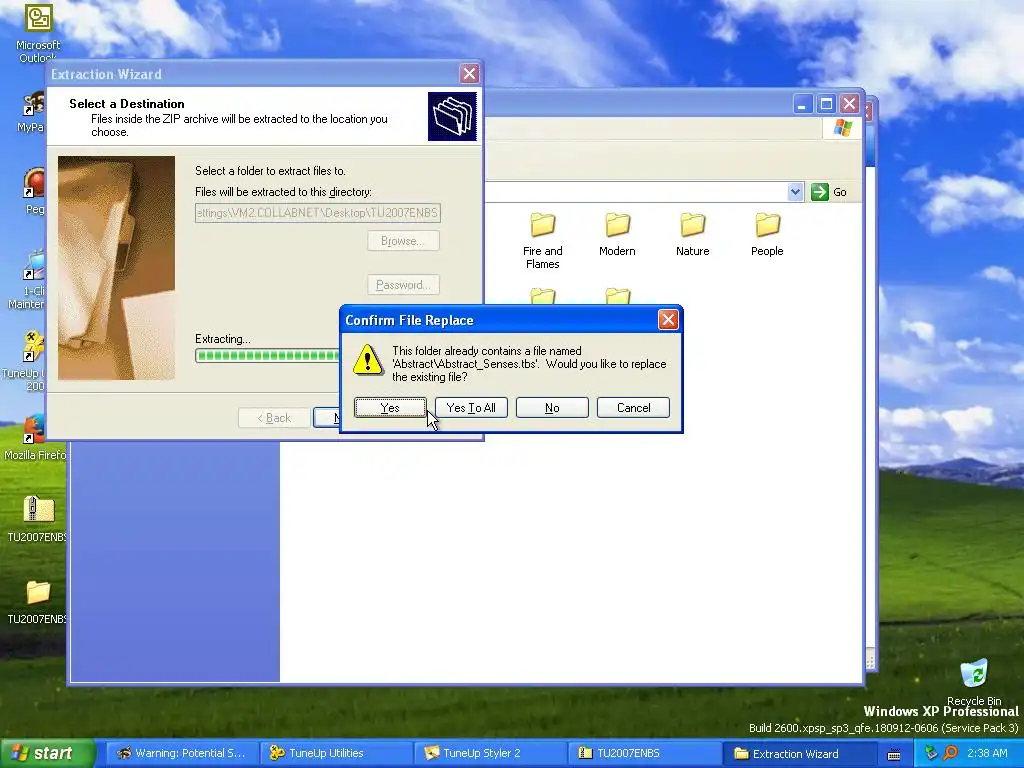Click the Password... button in Extraction Wizard
This screenshot has width=1024, height=768.
403,285
